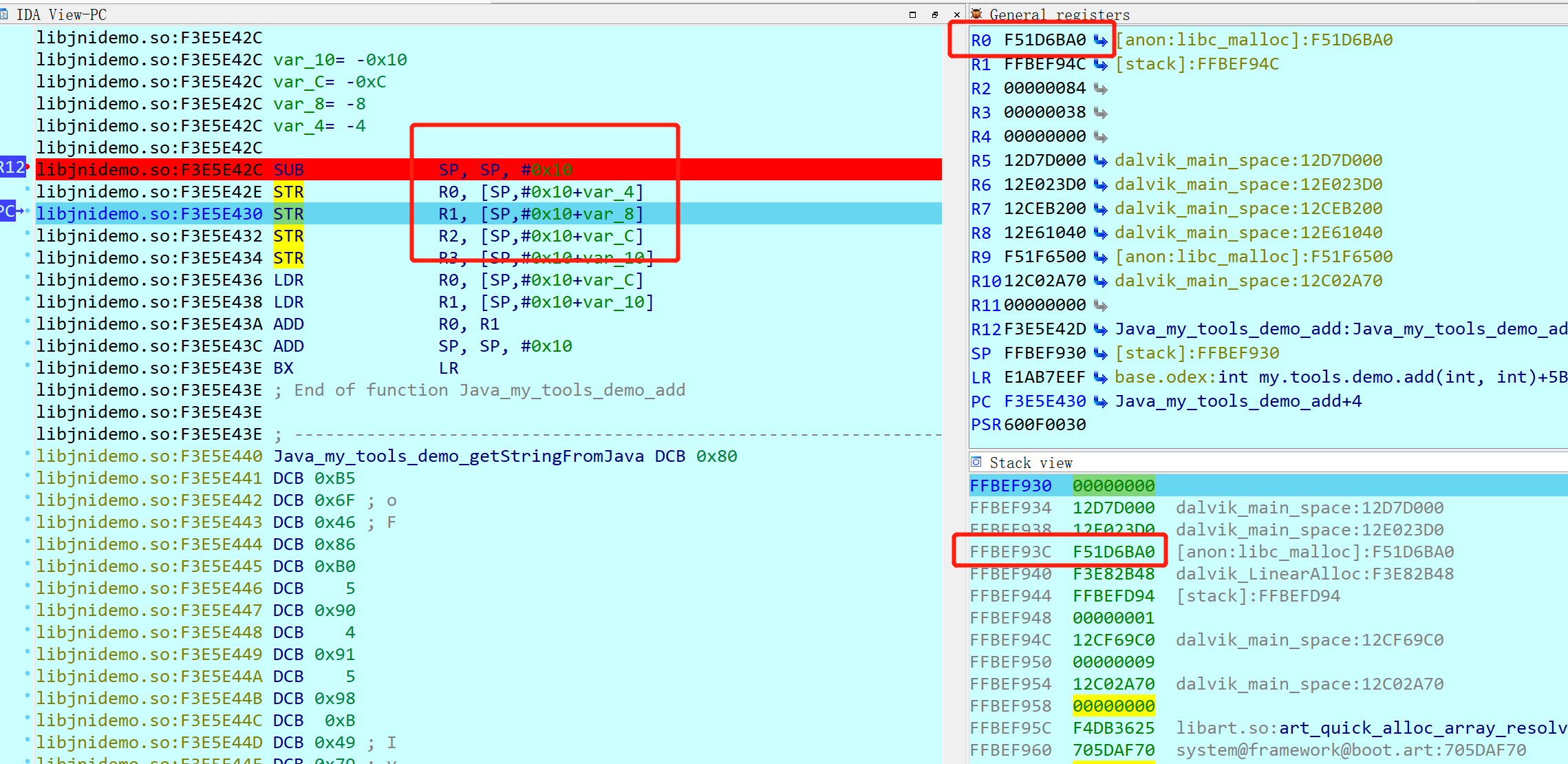Select the General registers panel title
Image resolution: width=1568 pixels, height=764 pixels.
(1059, 14)
